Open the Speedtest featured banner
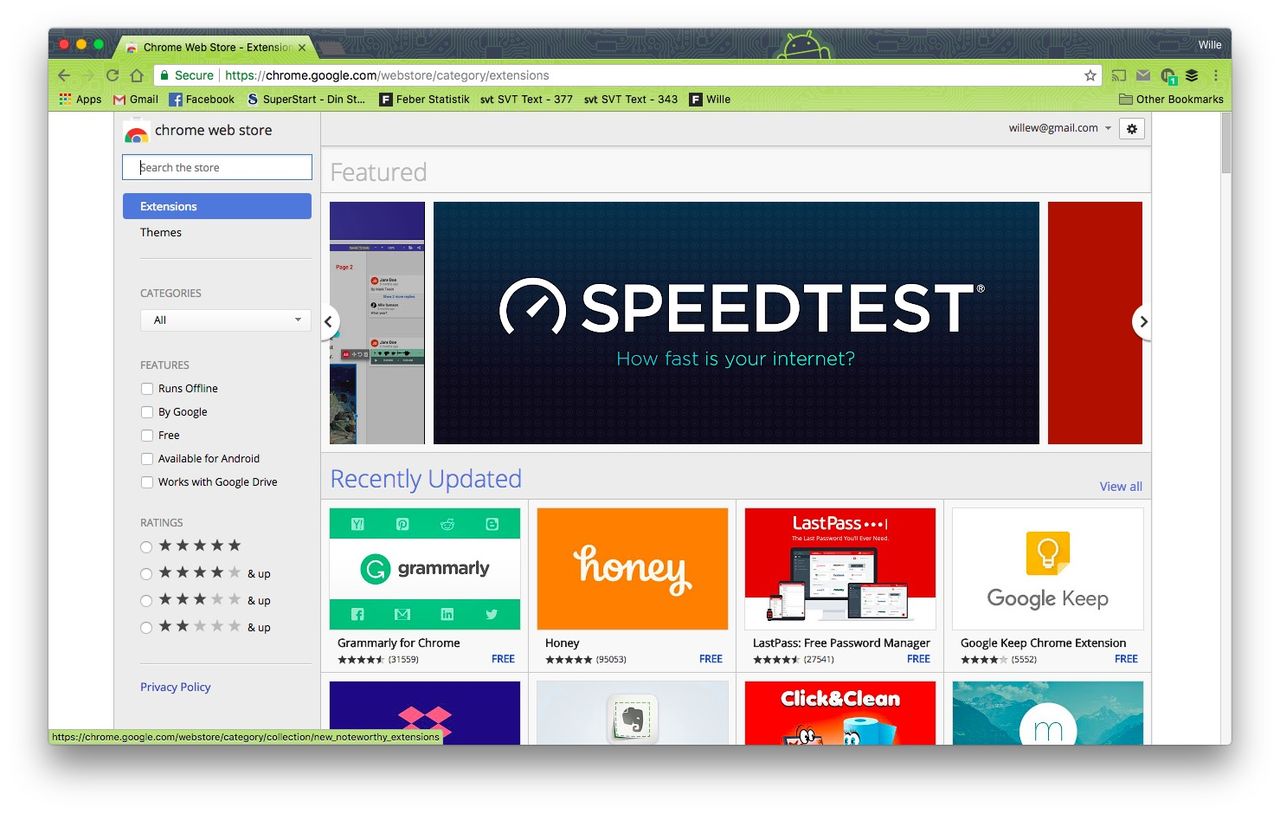Screen dimensions: 1280x814 click(x=736, y=323)
